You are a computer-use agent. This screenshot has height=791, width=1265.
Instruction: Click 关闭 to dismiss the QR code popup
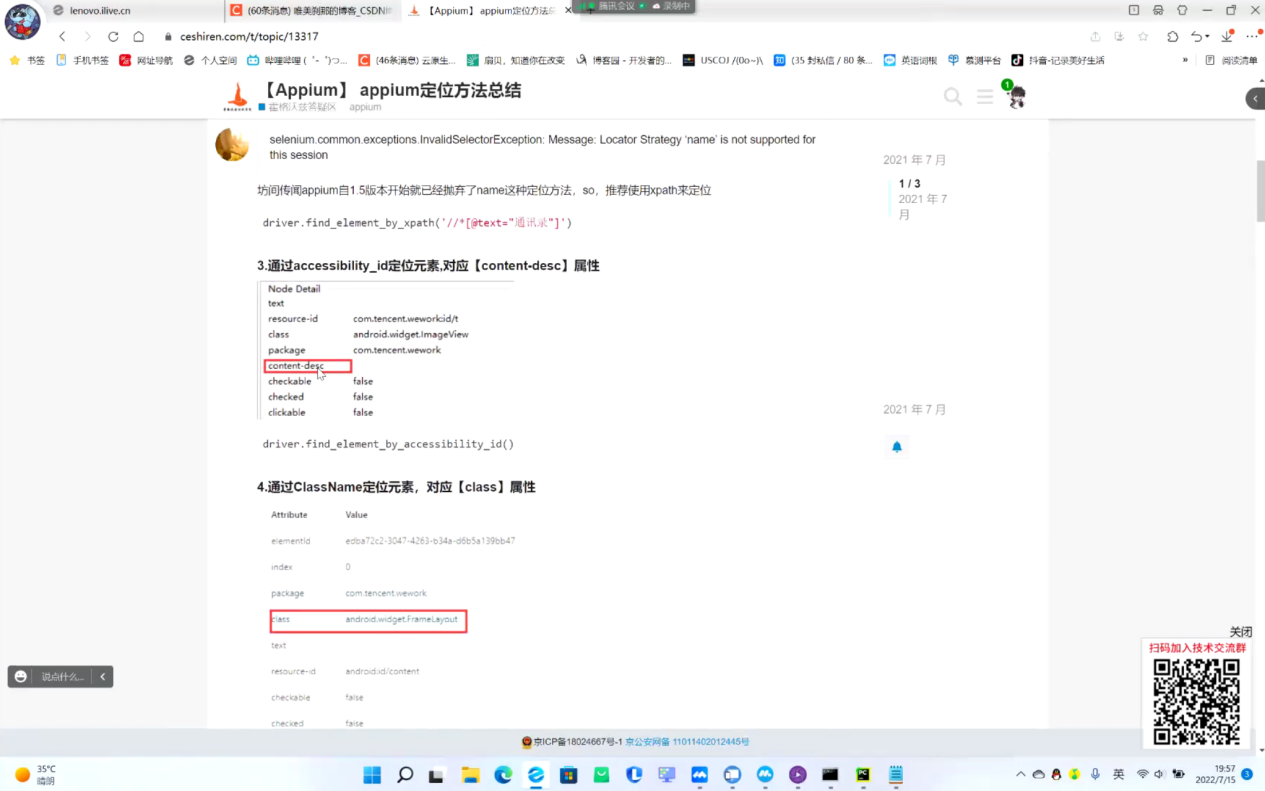click(x=1240, y=632)
